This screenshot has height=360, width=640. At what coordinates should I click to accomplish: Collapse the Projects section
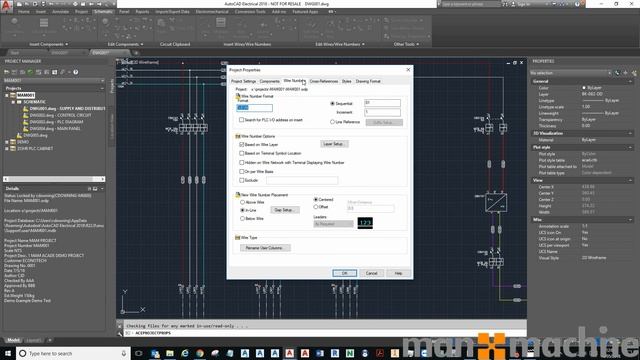pyautogui.click(x=102, y=88)
